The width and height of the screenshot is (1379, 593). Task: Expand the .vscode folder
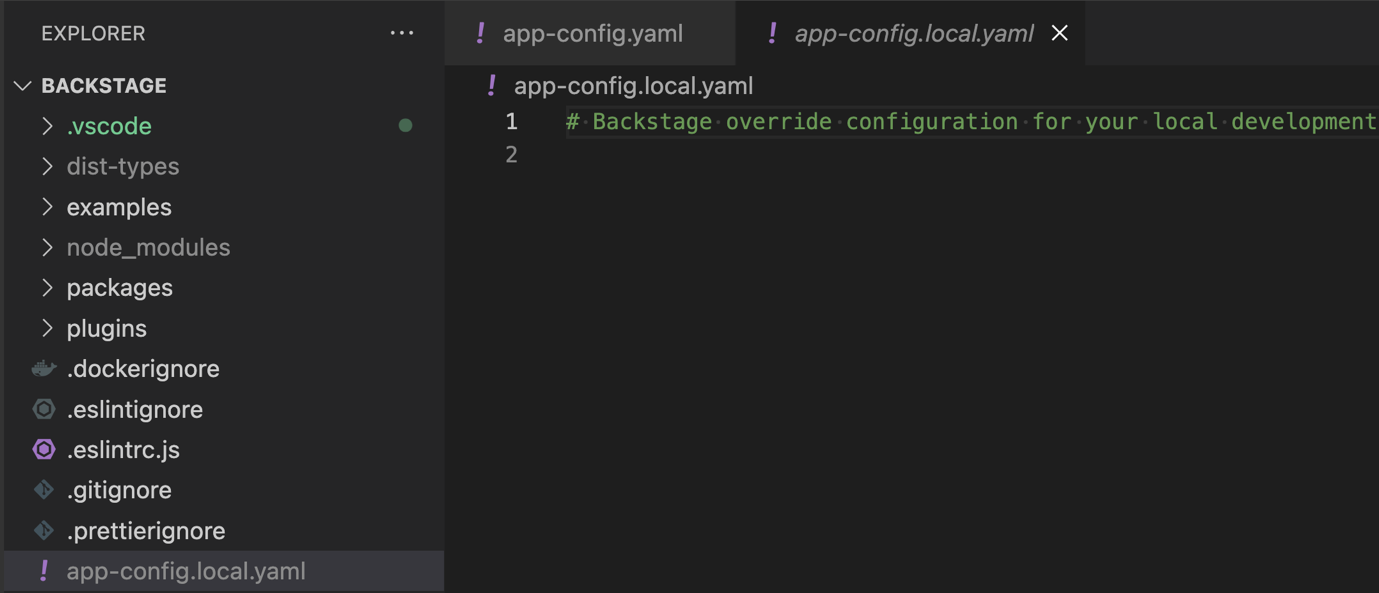[x=47, y=126]
